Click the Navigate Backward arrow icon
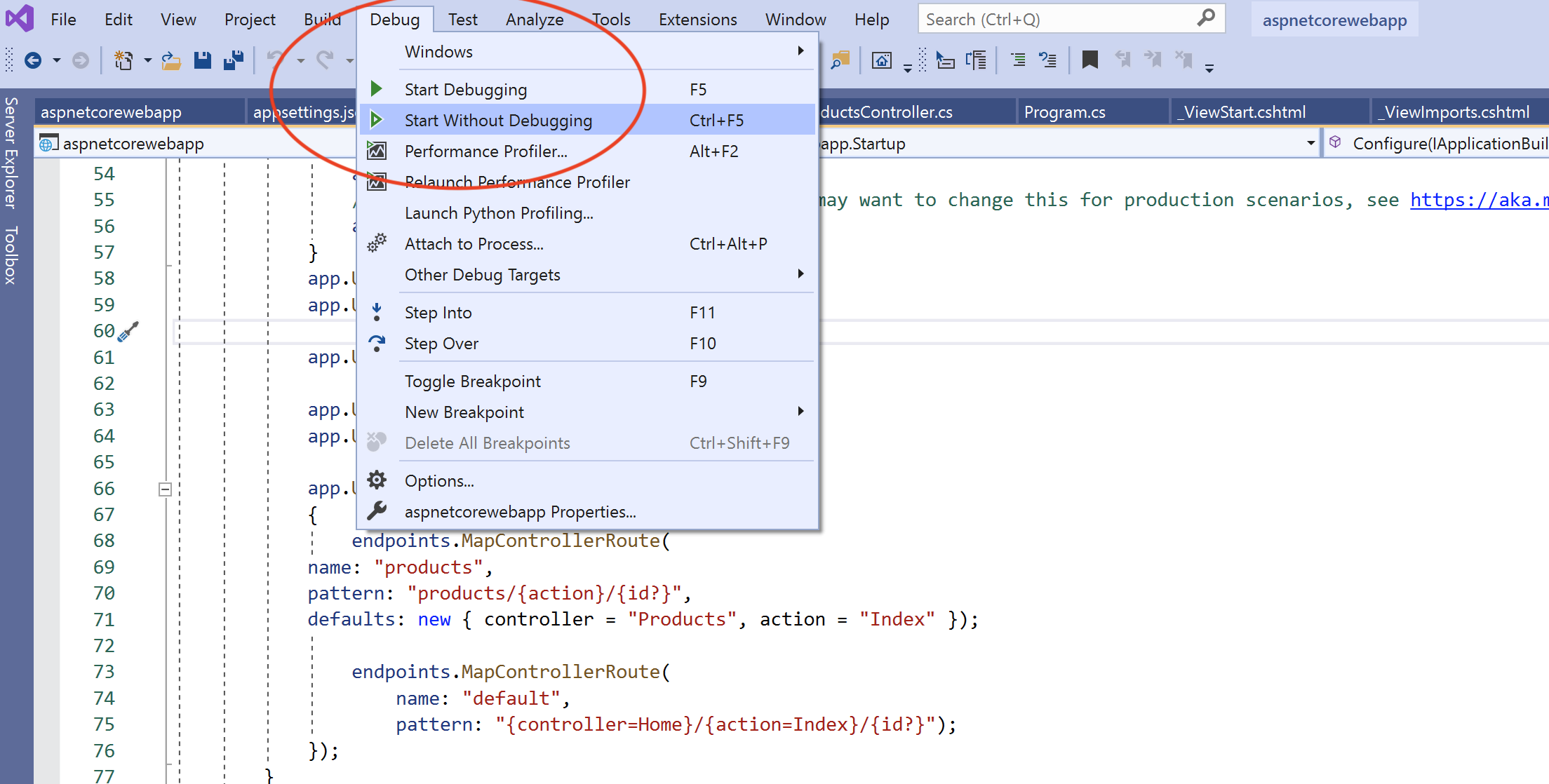Screen dimensions: 1549x784 tap(33, 61)
